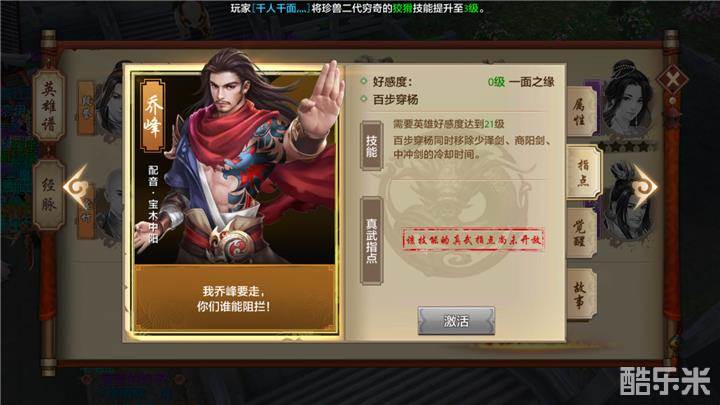Select the 技能 section label

(x=371, y=146)
